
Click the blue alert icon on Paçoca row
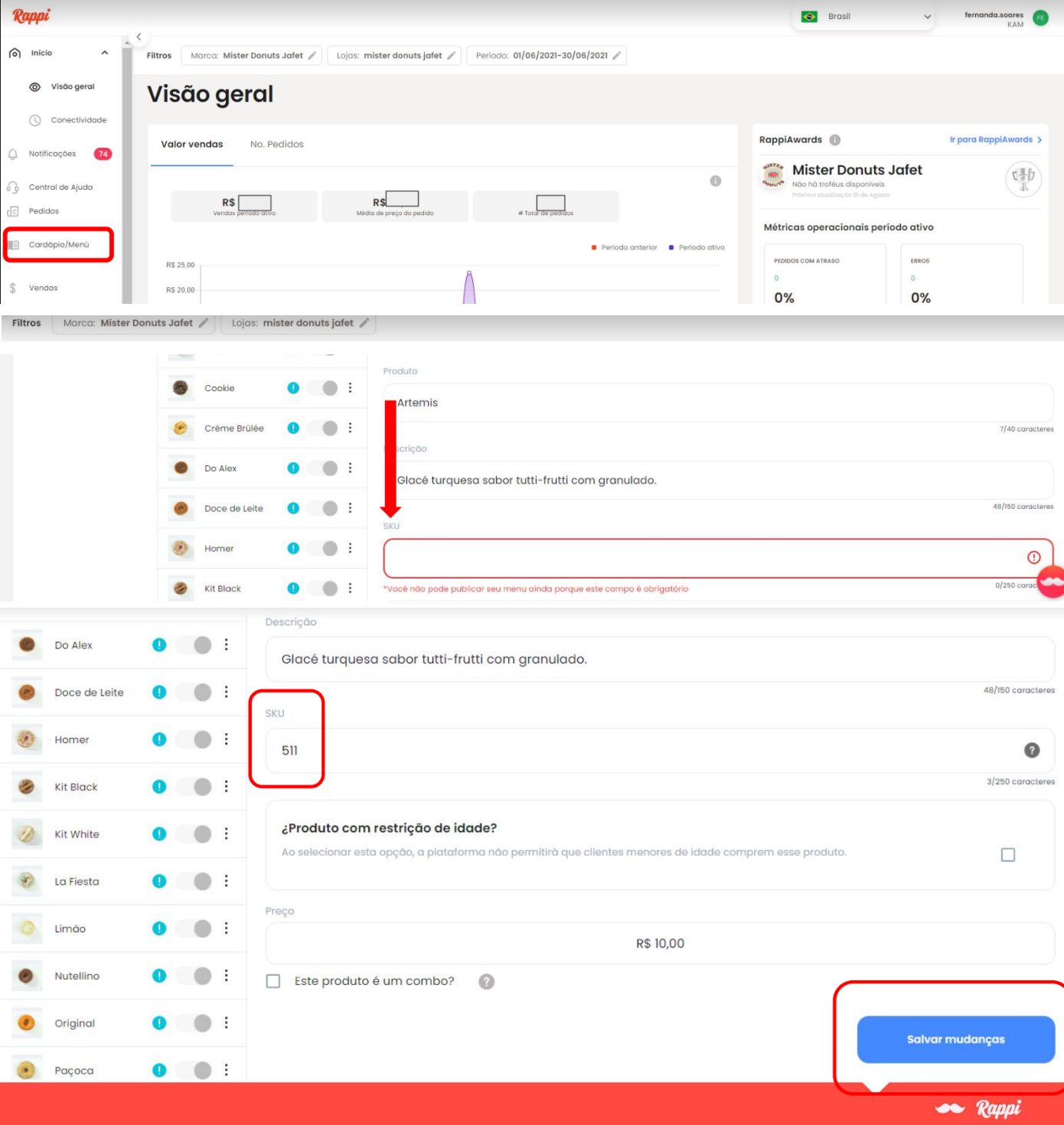click(x=159, y=1071)
